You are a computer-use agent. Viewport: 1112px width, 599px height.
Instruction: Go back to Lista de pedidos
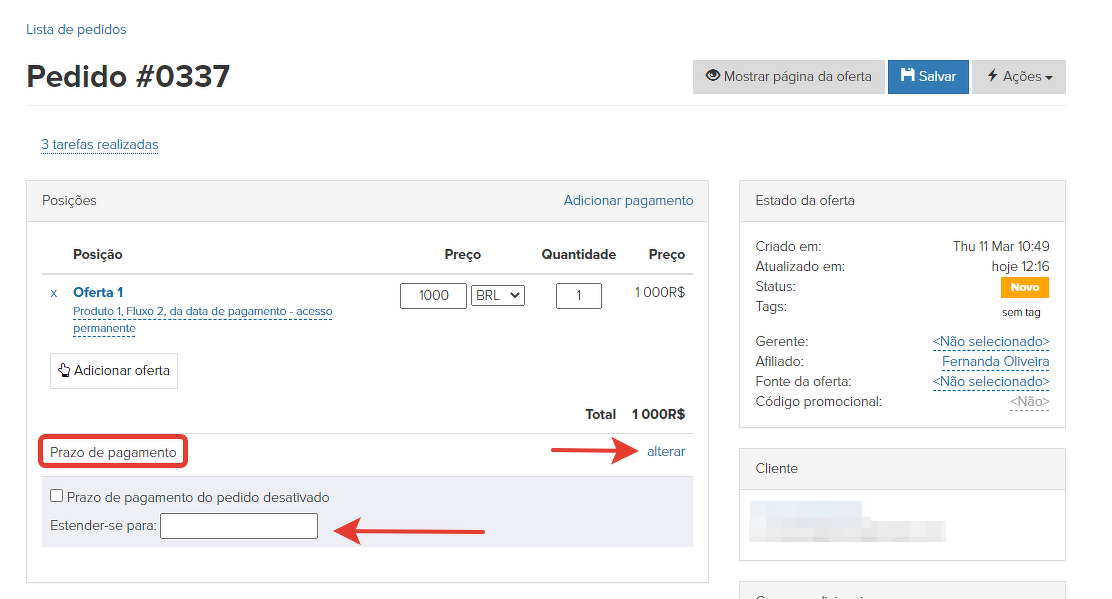(76, 30)
